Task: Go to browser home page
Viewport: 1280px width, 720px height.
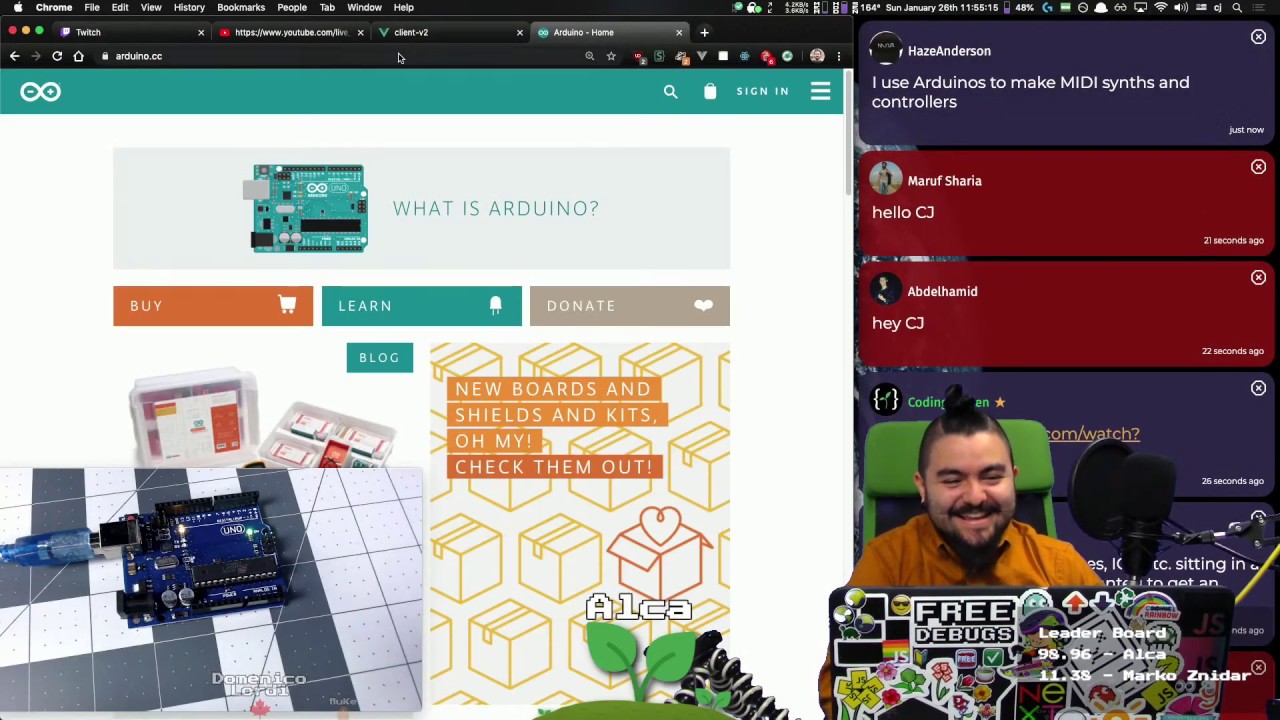Action: (x=78, y=56)
